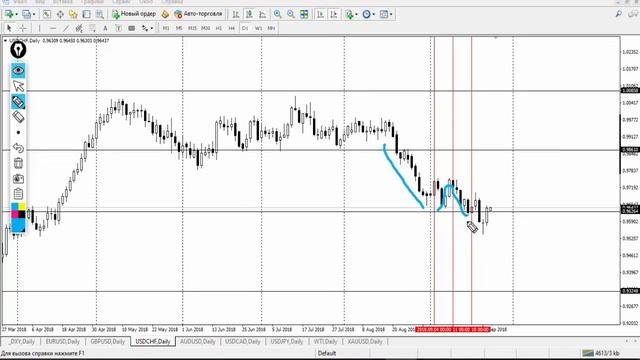Toggle chart shift
This screenshot has width=640, height=360.
334,14
